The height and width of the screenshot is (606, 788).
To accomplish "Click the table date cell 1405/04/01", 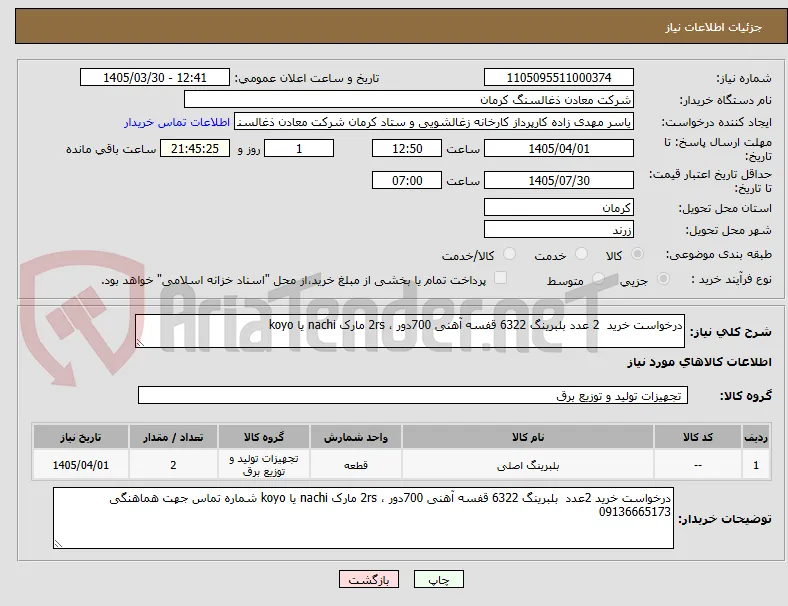I will (80, 465).
